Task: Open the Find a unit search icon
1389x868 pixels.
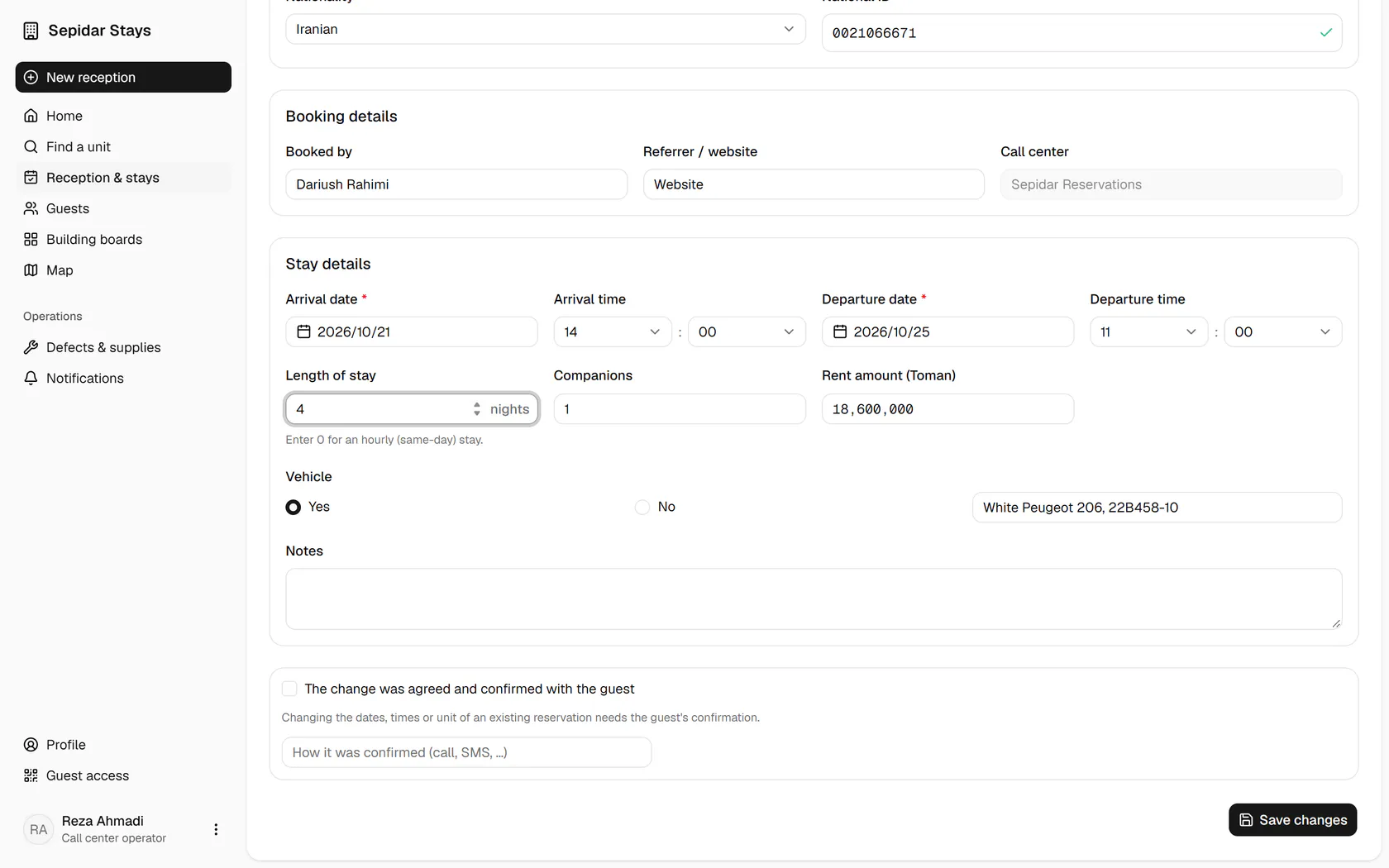Action: (x=31, y=146)
